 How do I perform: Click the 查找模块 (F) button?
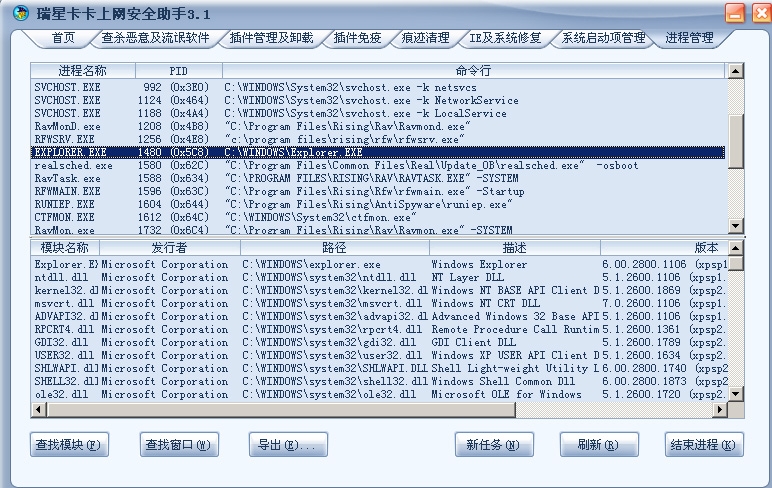click(69, 445)
